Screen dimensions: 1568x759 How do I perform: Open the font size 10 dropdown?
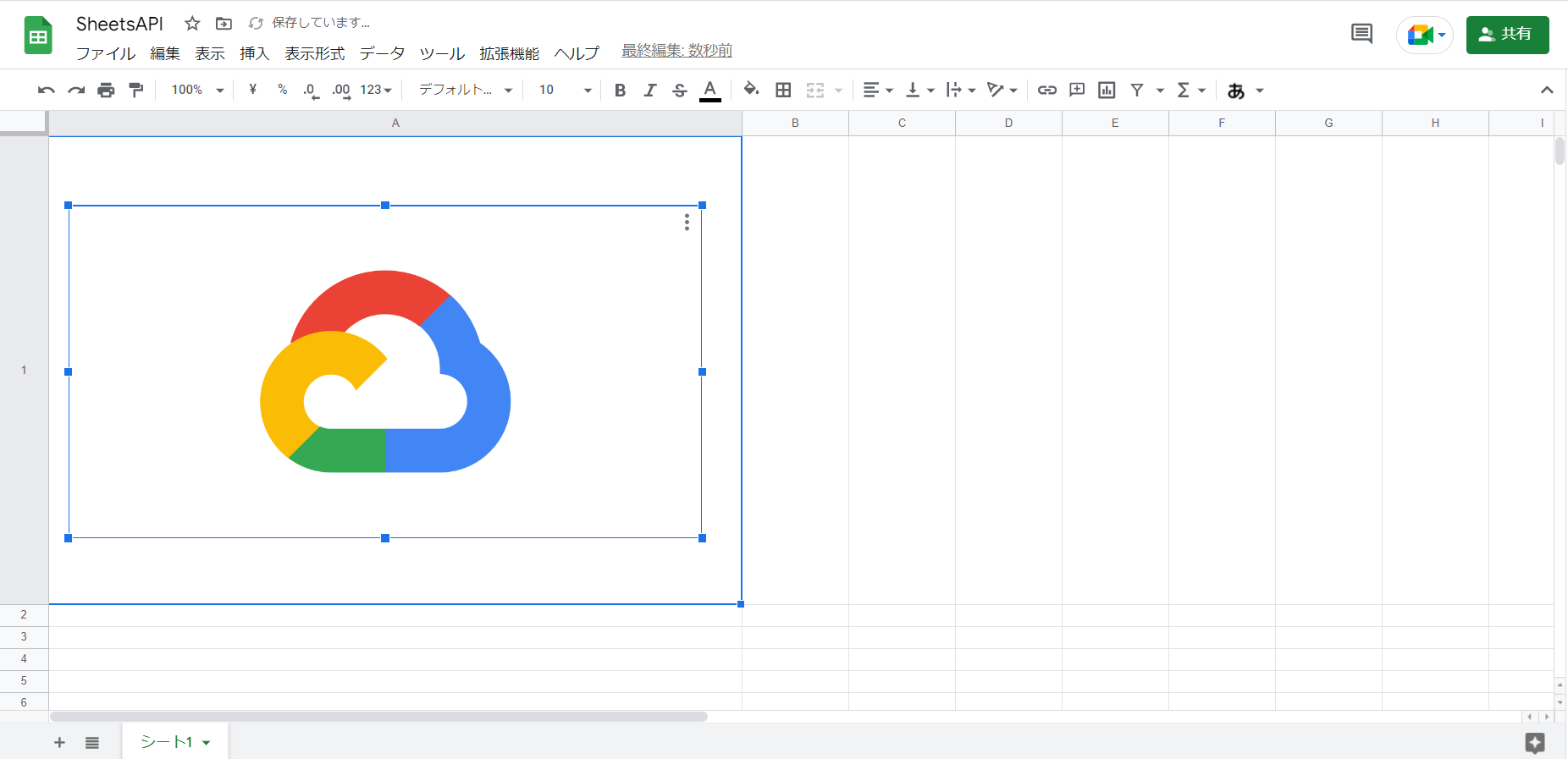pyautogui.click(x=565, y=90)
